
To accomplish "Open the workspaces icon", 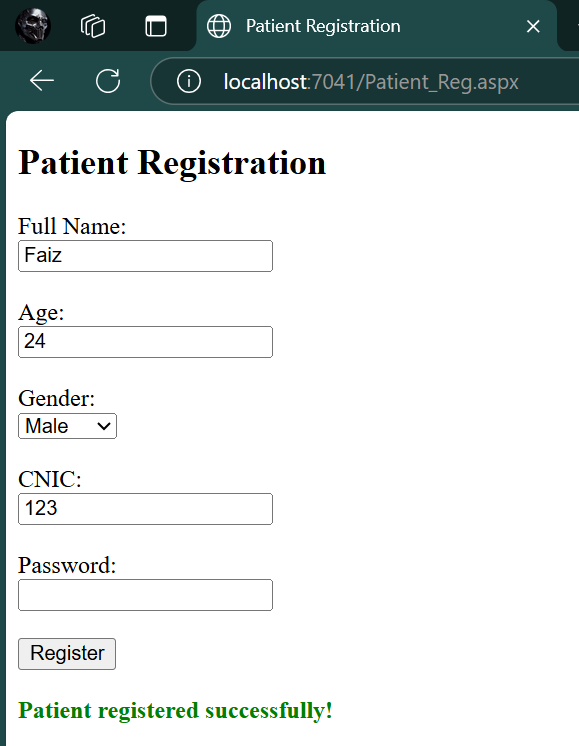I will (93, 26).
